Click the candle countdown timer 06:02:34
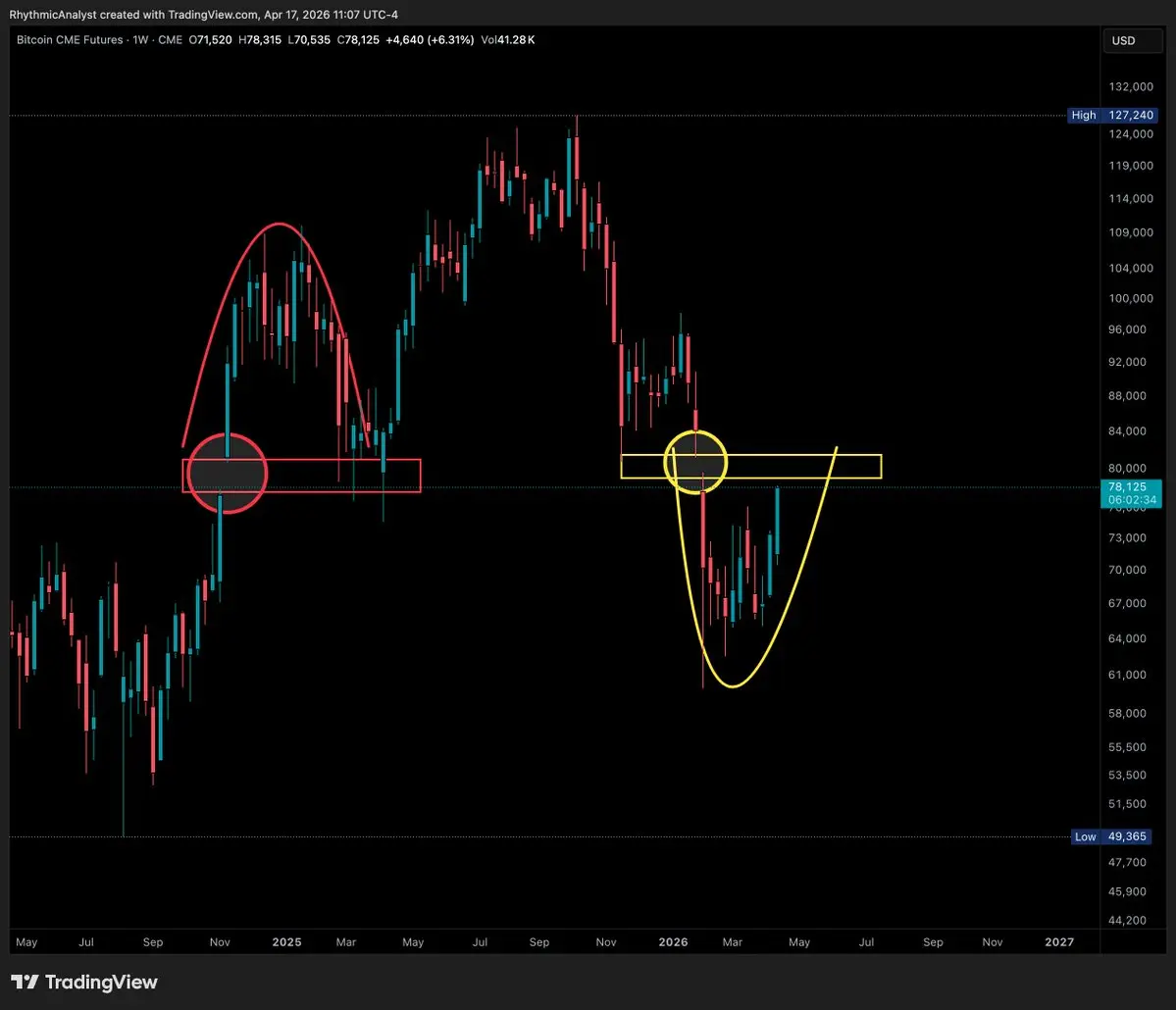 1131,500
